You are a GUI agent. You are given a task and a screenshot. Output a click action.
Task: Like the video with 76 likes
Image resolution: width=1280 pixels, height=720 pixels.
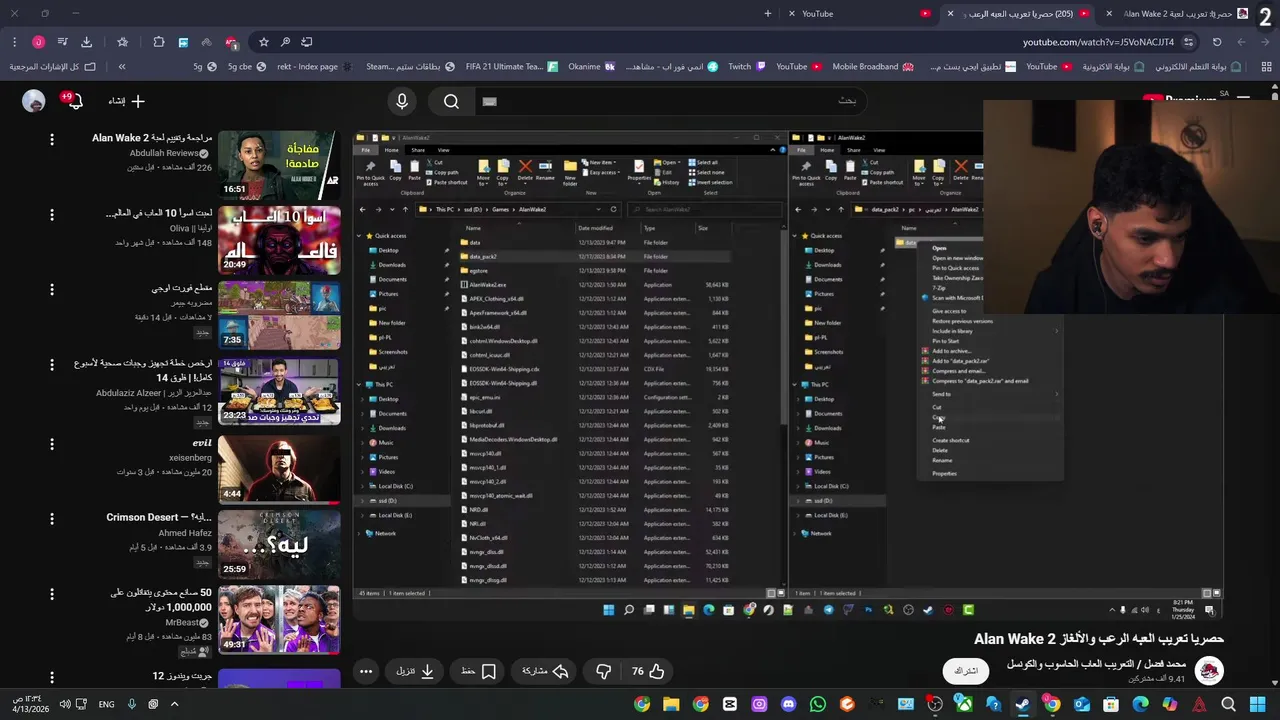point(648,671)
